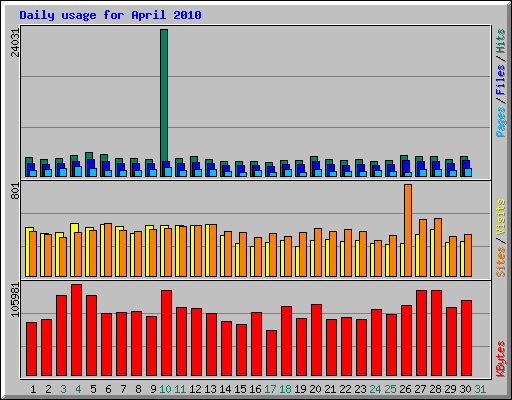Screen dimensions: 512x400
Task: Click the 801 visits axis value
Action: click(15, 191)
